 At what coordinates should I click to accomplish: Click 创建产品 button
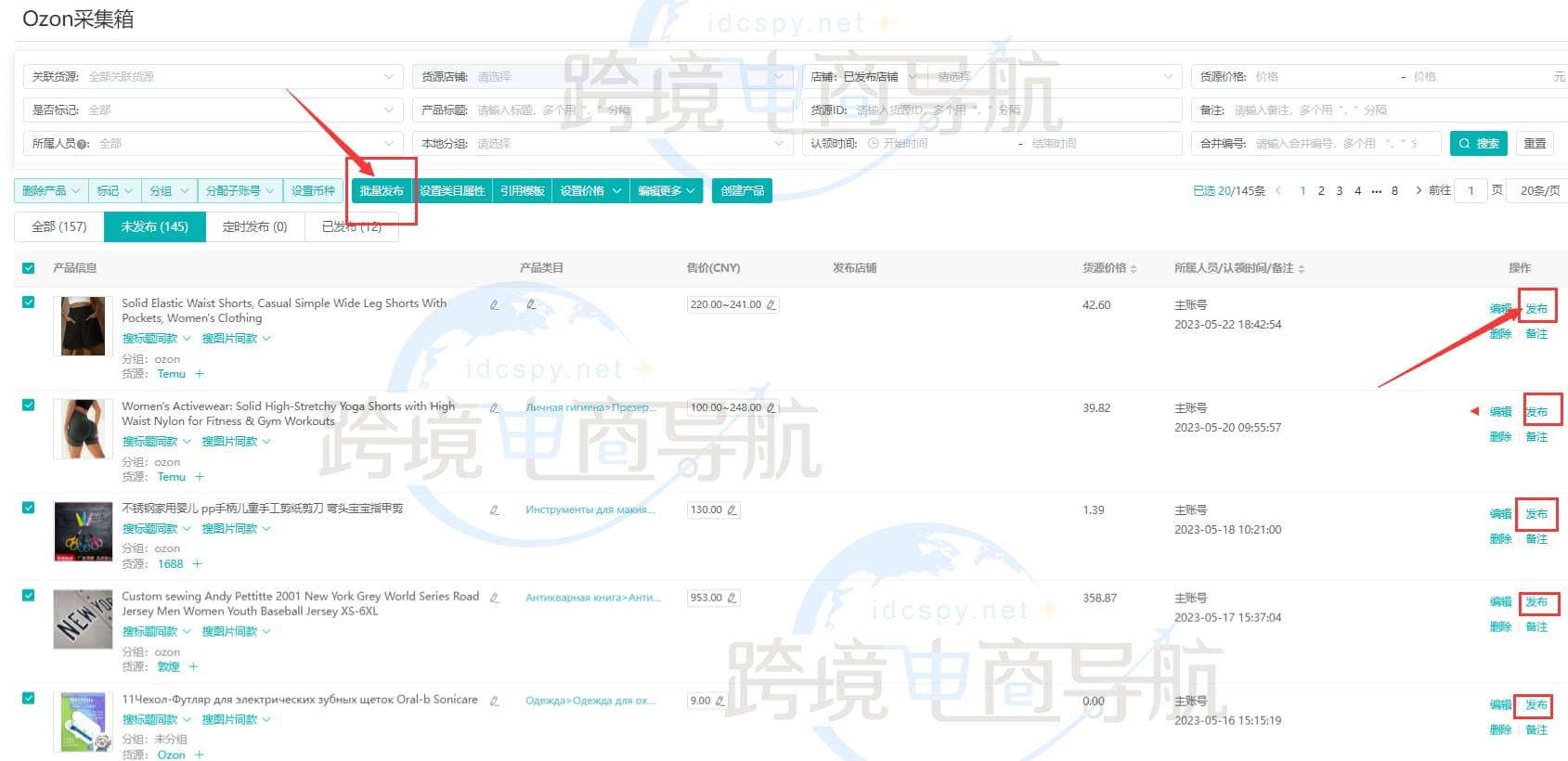pyautogui.click(x=743, y=191)
